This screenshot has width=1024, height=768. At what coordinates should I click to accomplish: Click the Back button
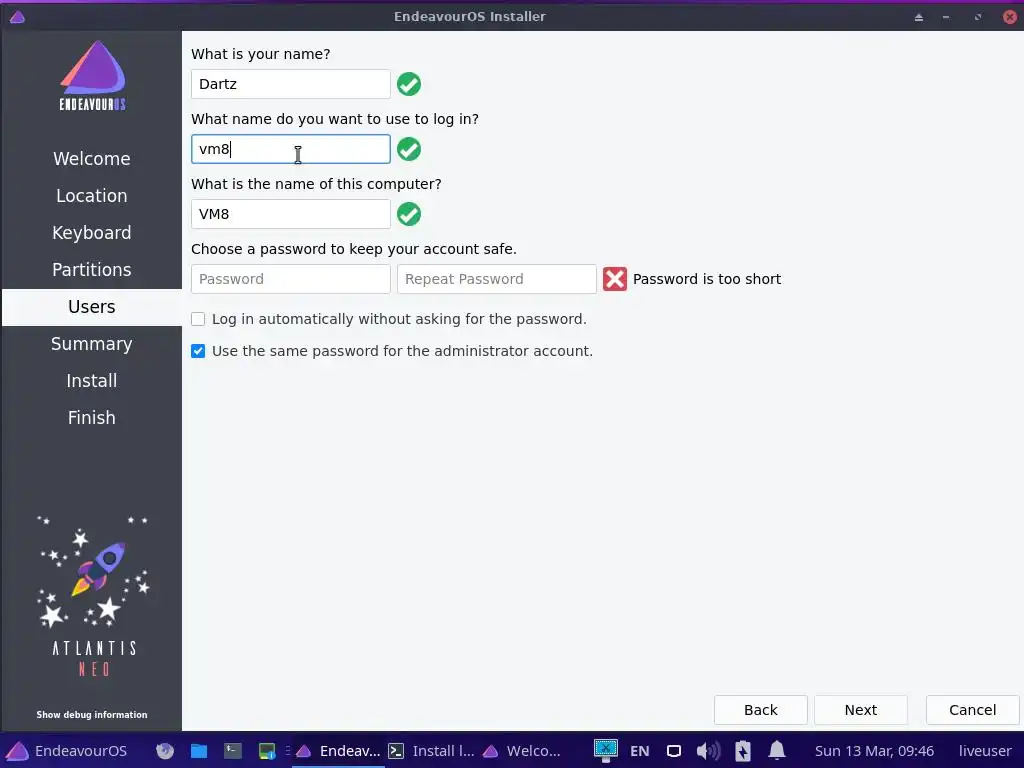761,710
